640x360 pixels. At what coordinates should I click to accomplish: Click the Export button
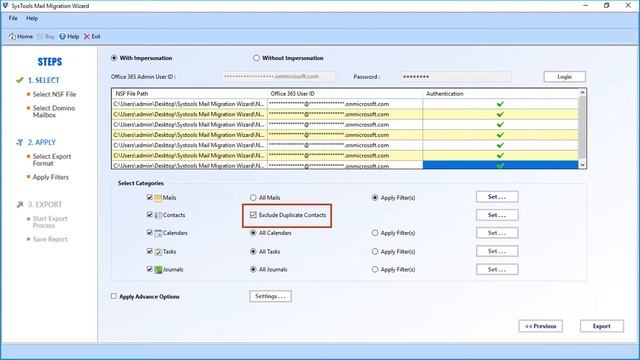(602, 326)
